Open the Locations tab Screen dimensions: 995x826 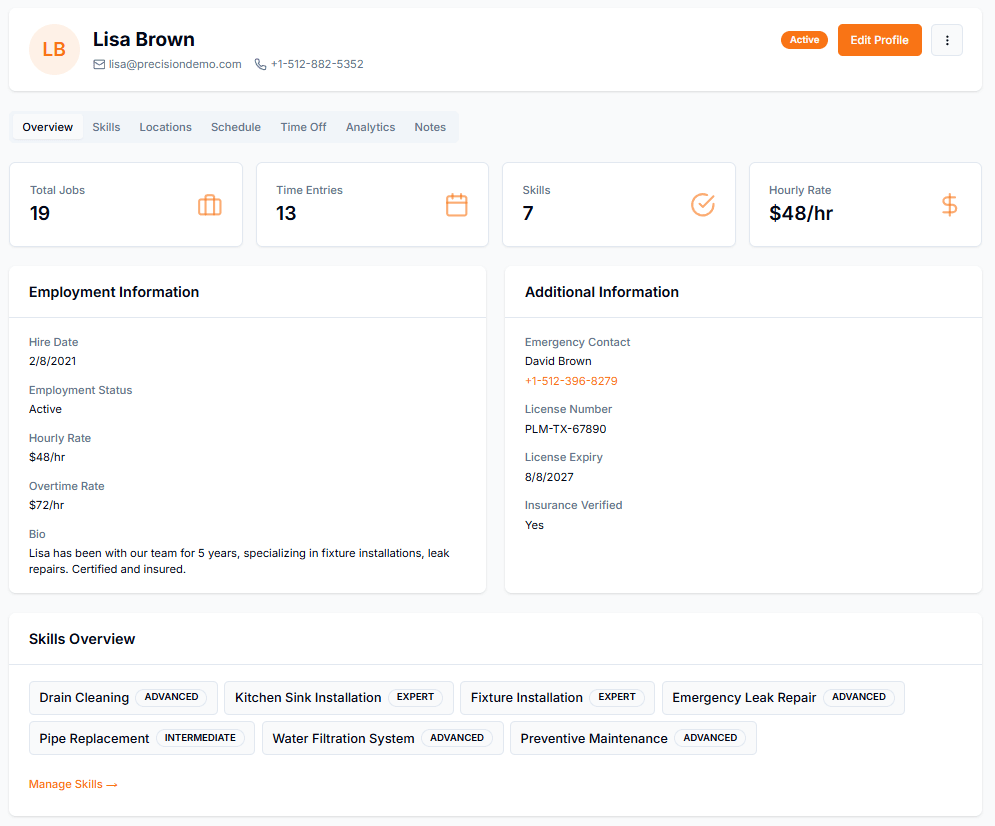click(166, 127)
